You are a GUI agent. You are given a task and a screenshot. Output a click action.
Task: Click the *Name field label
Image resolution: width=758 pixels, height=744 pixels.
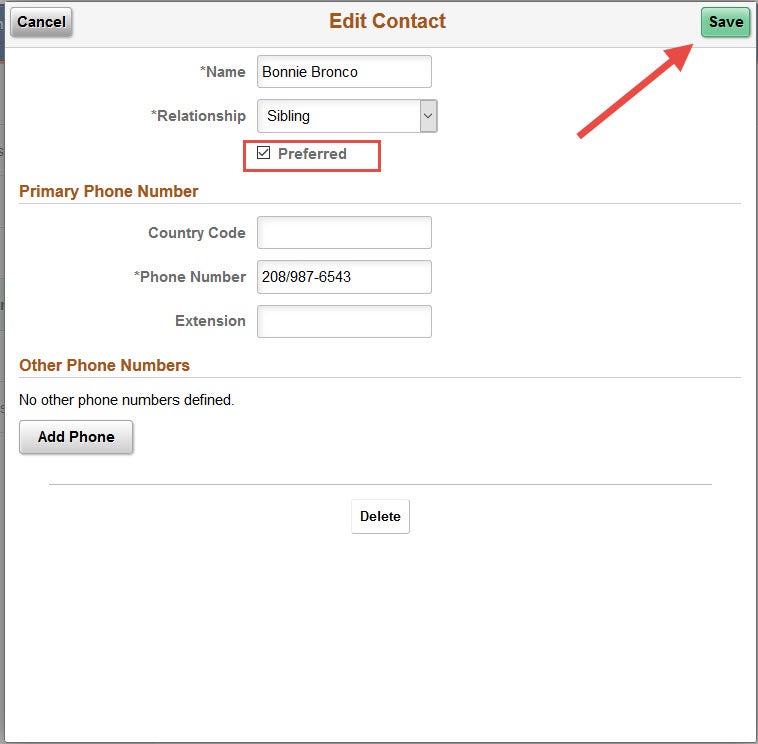[222, 72]
